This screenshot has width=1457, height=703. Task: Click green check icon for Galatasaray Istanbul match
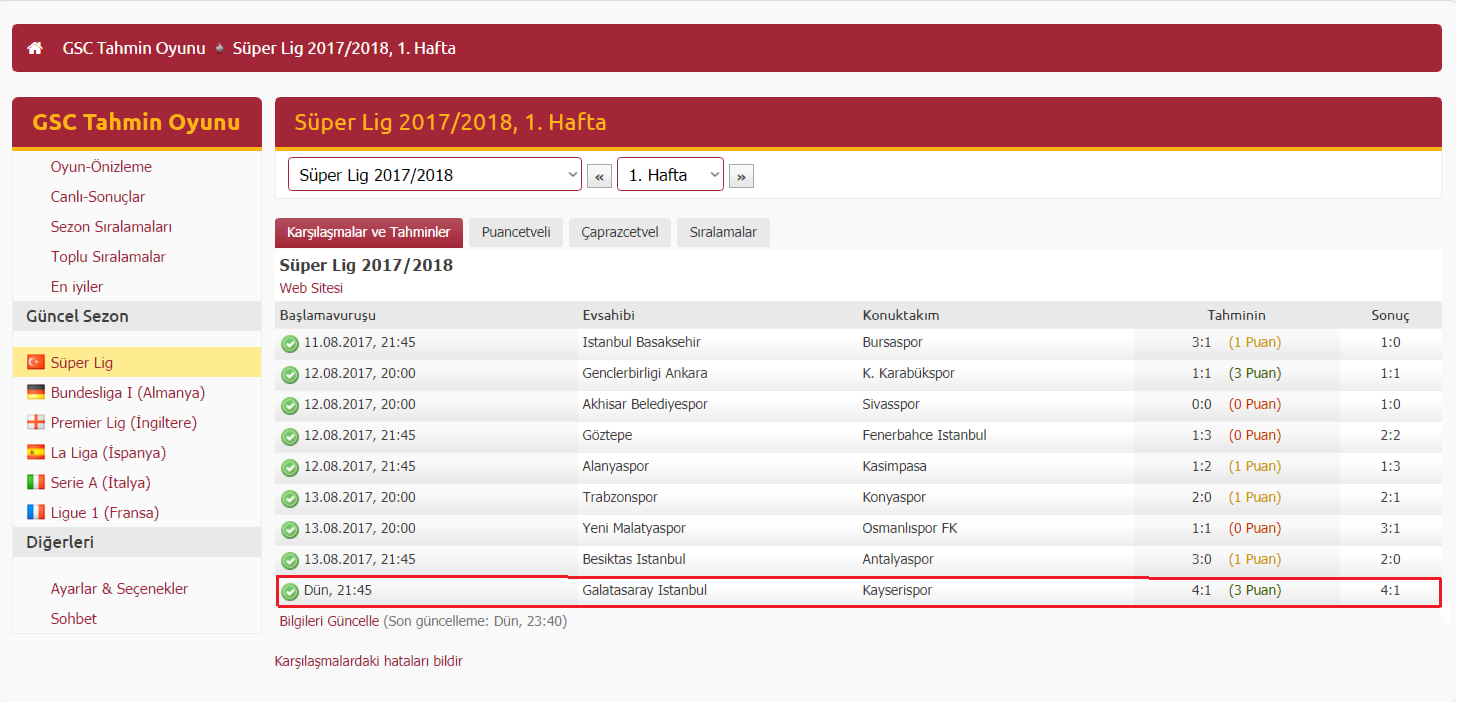tap(290, 591)
